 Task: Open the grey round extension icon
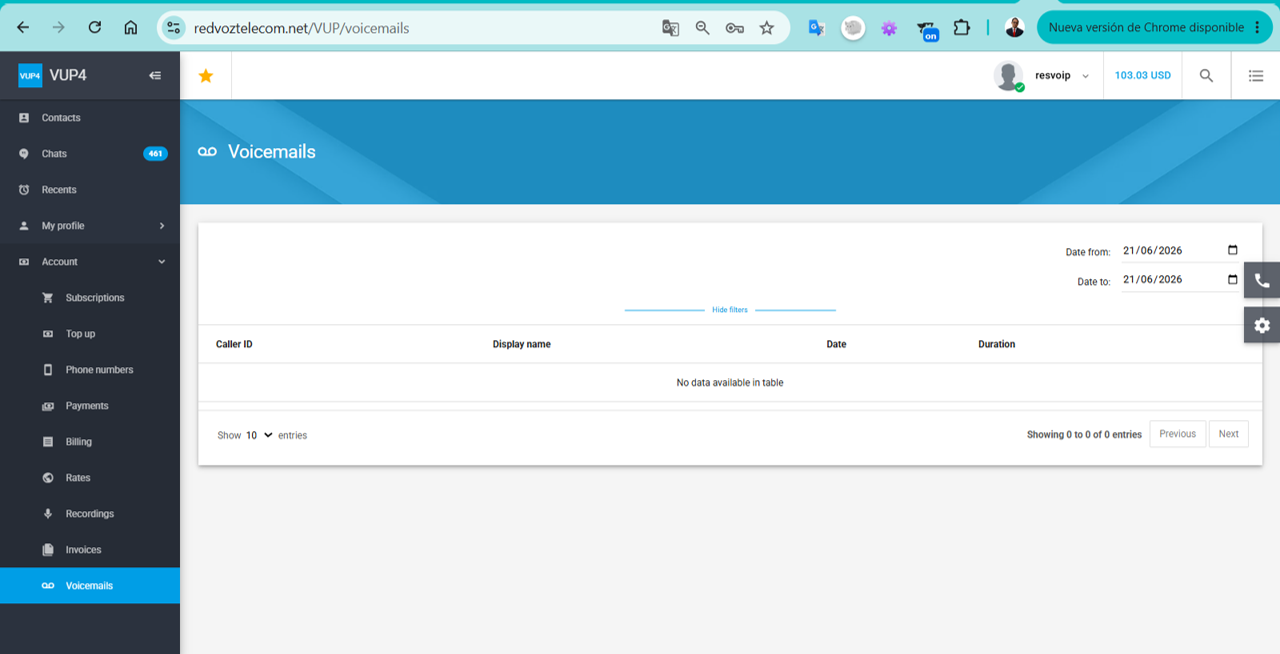coord(852,28)
